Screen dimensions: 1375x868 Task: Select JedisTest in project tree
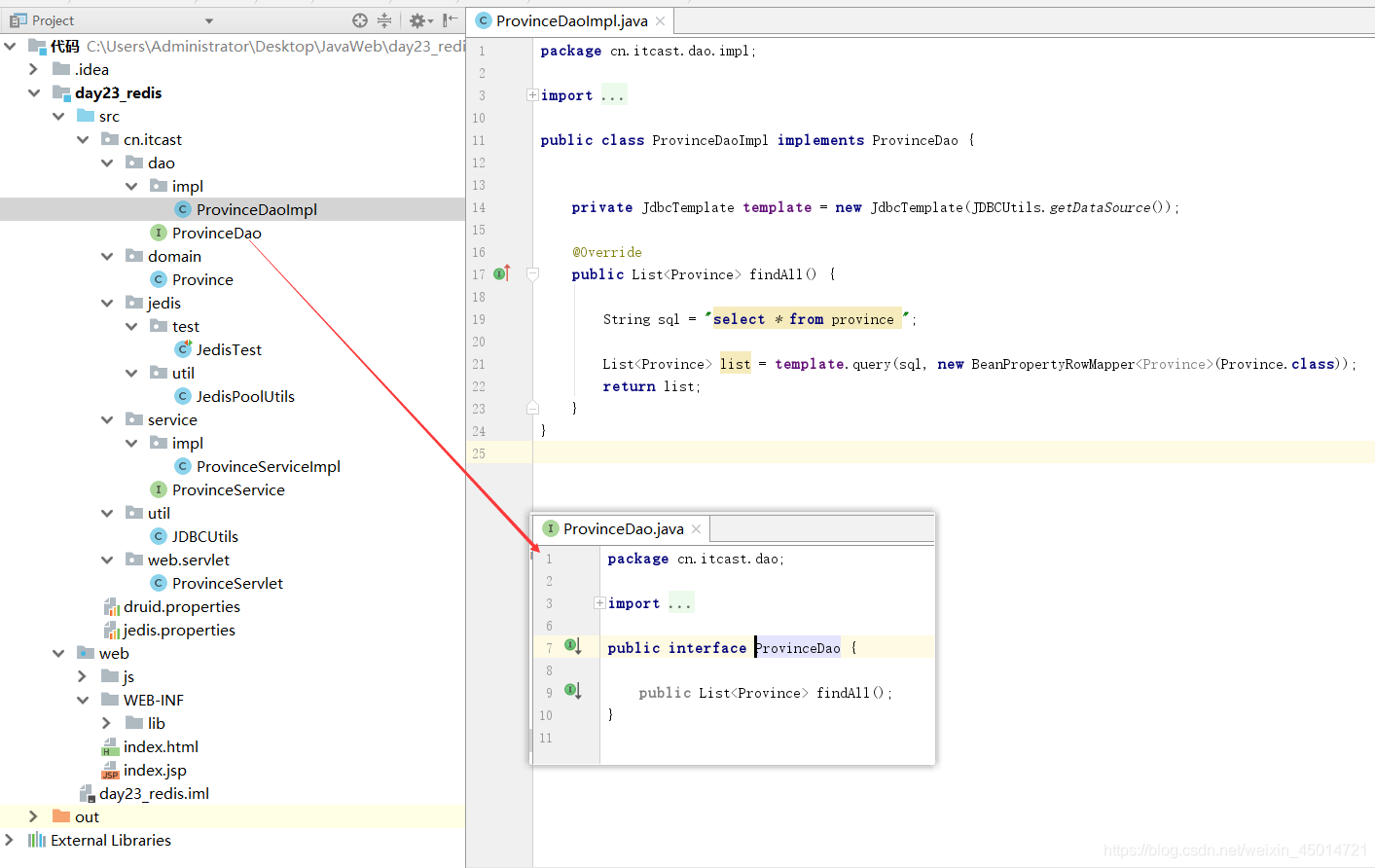[229, 349]
